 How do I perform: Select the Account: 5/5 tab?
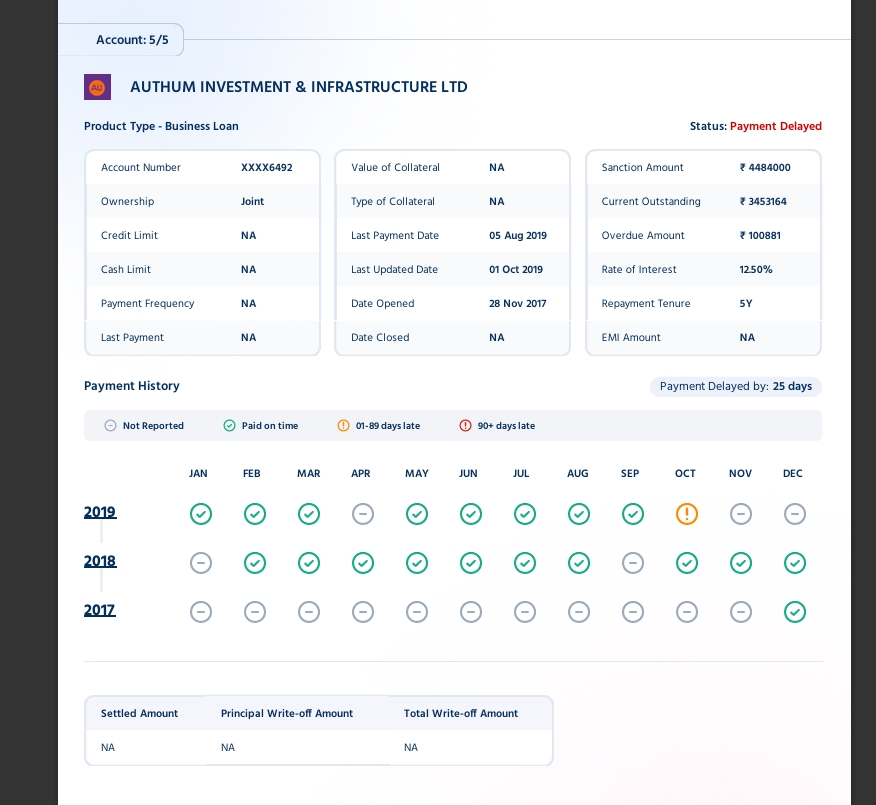[132, 40]
